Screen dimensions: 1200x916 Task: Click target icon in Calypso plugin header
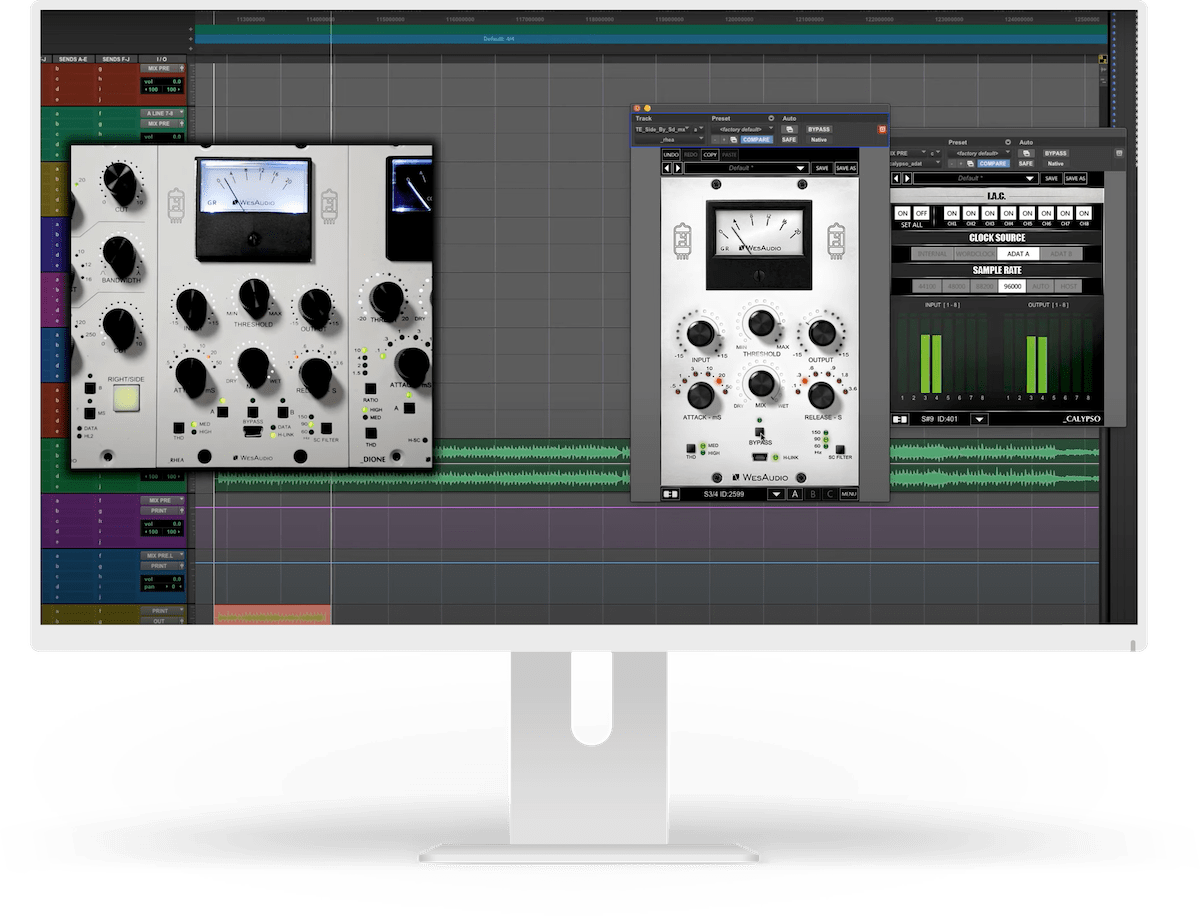[x=1119, y=153]
